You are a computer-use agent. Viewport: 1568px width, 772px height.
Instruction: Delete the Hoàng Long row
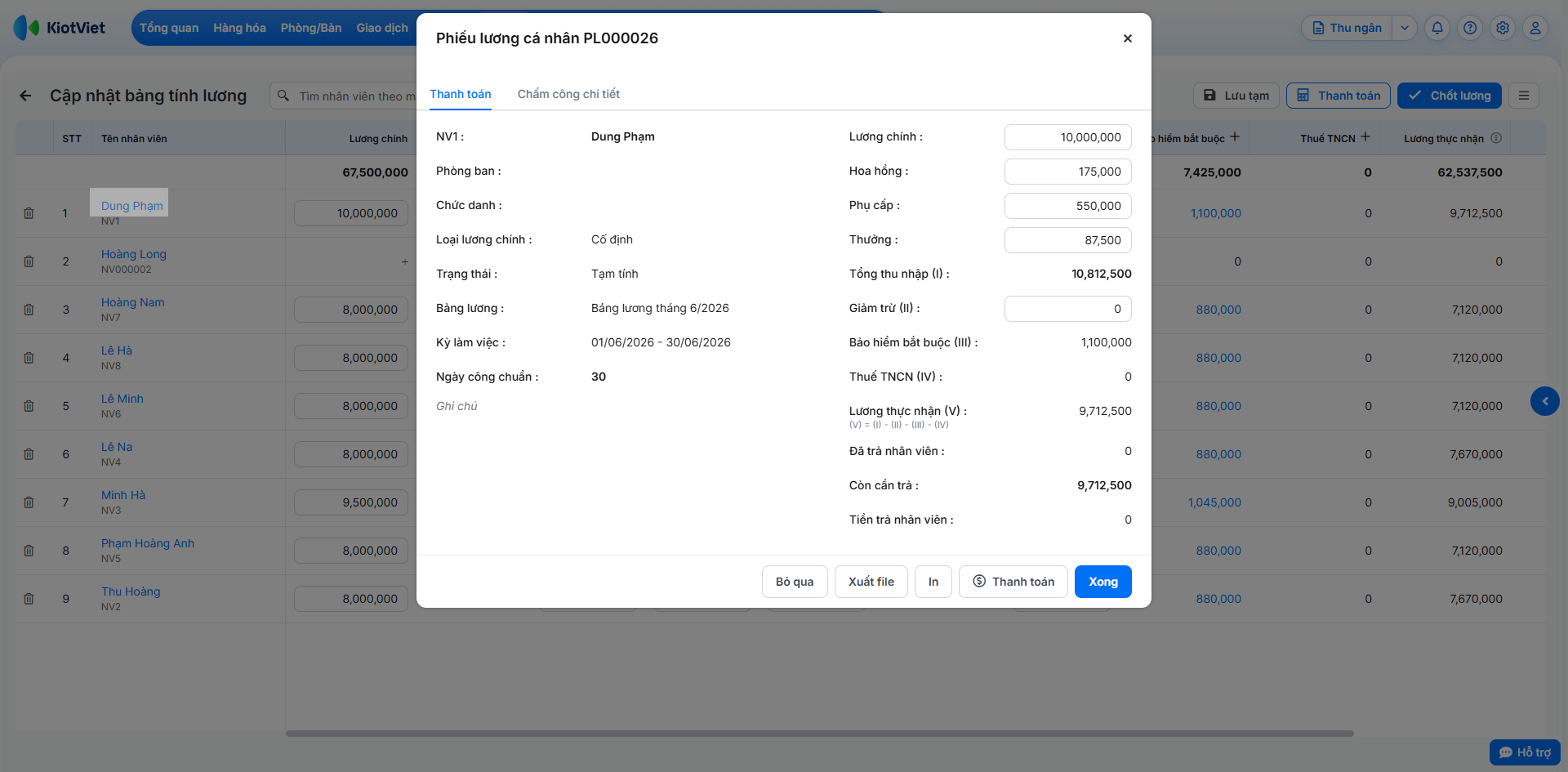(29, 261)
